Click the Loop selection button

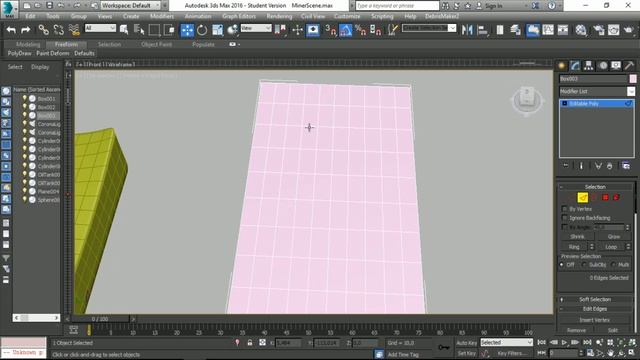(x=611, y=247)
